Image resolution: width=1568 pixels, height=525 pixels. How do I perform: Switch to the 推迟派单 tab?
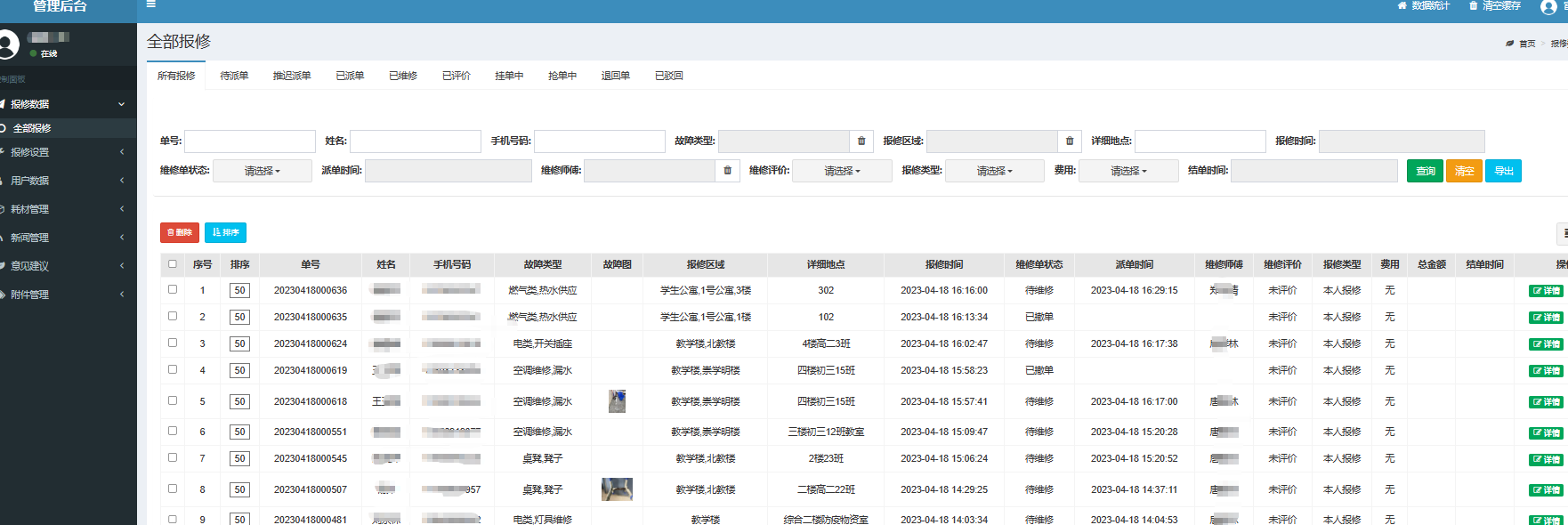[x=292, y=76]
